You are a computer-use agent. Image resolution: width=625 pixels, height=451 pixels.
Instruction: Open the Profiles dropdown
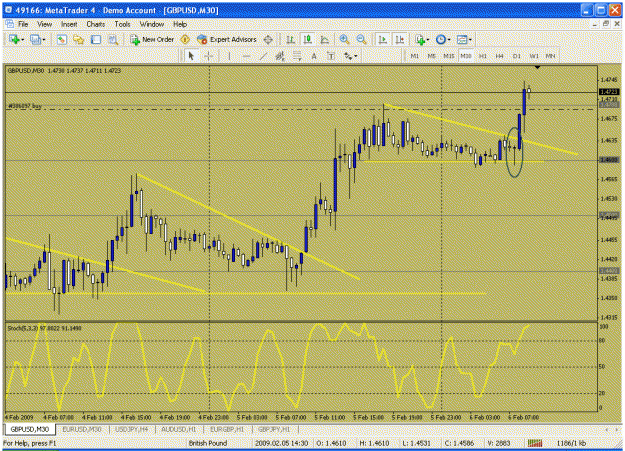pos(38,39)
